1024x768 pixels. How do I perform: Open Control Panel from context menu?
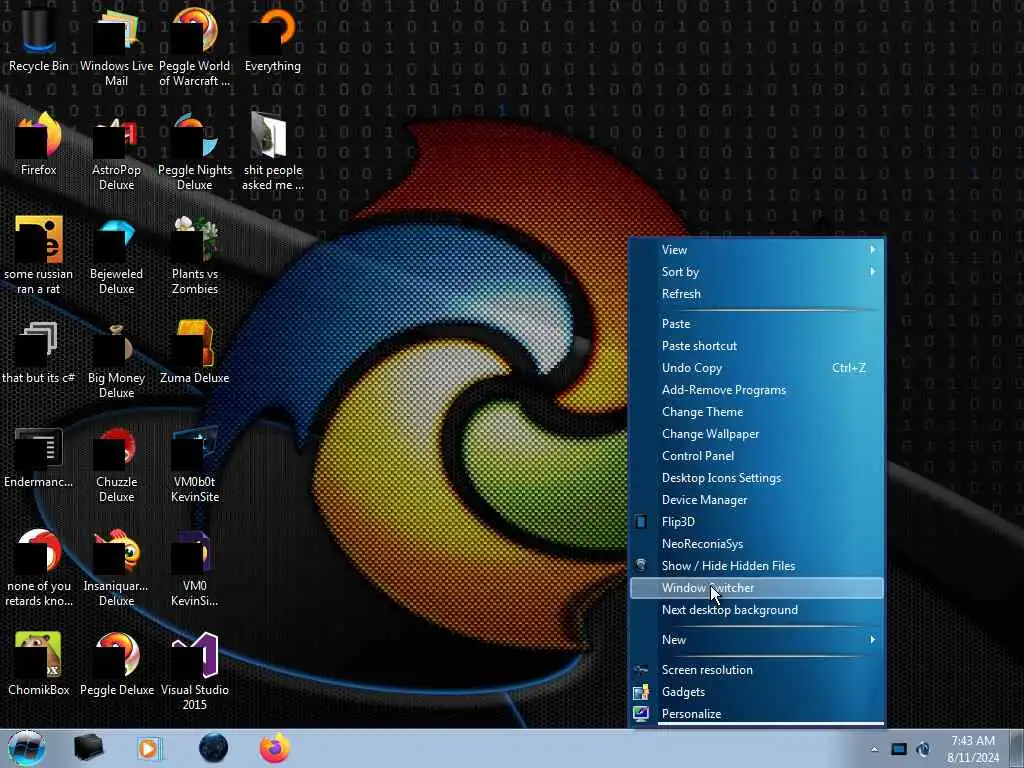pyautogui.click(x=757, y=456)
